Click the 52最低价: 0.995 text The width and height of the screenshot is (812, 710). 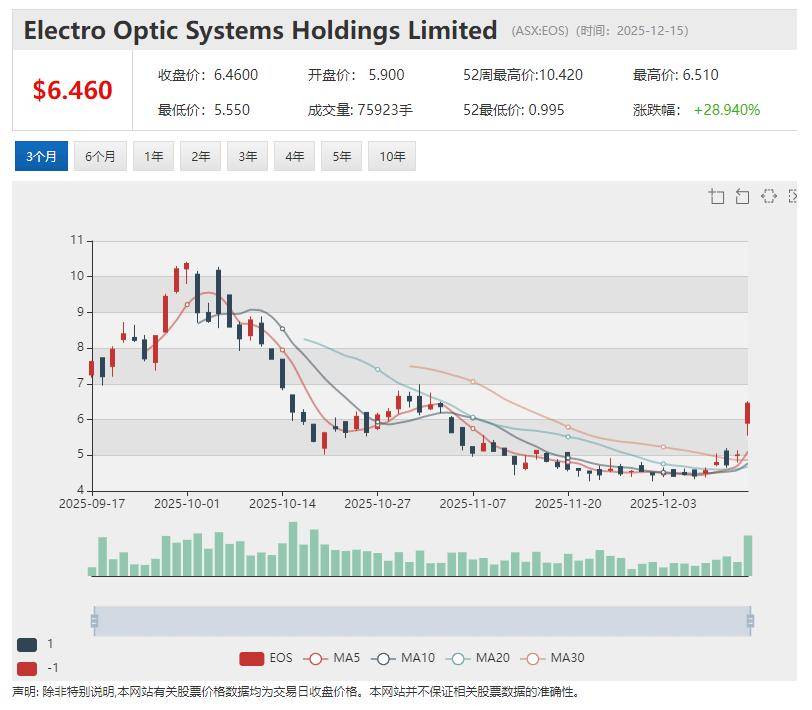[x=513, y=110]
